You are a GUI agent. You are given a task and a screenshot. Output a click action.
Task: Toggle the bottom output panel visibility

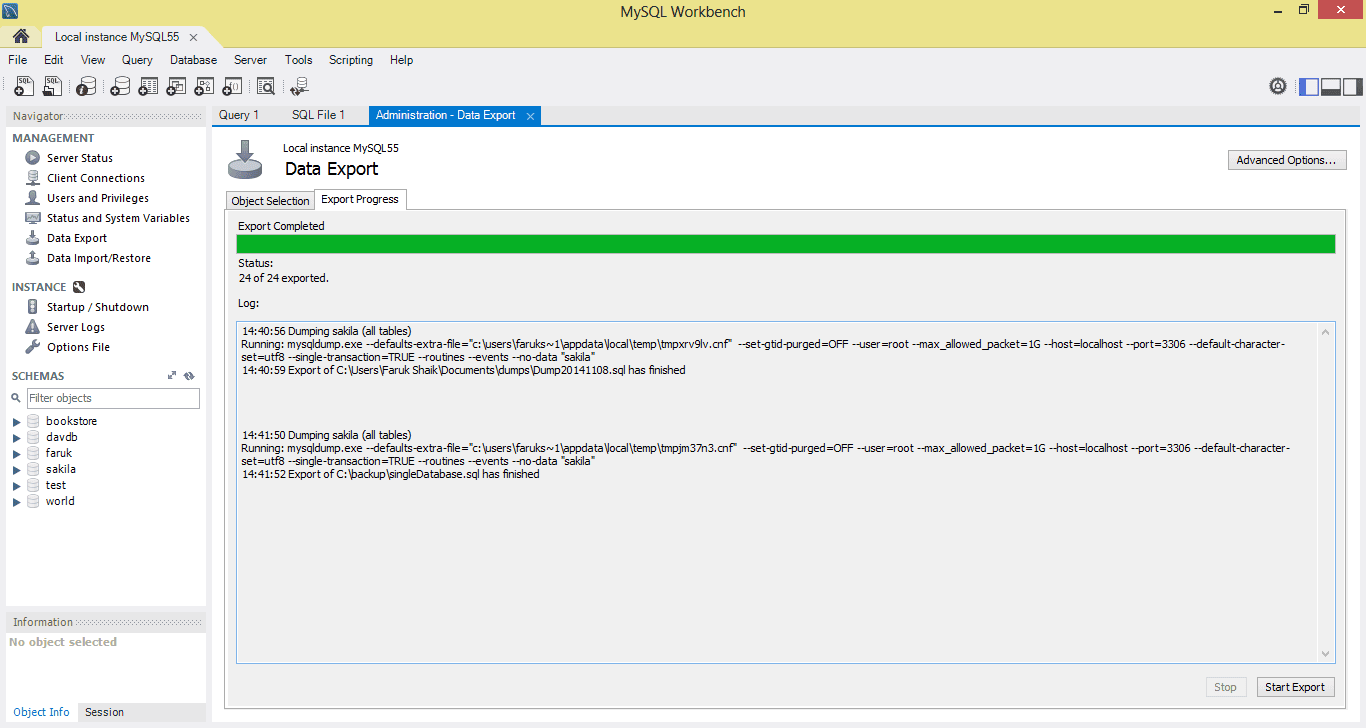[x=1331, y=87]
